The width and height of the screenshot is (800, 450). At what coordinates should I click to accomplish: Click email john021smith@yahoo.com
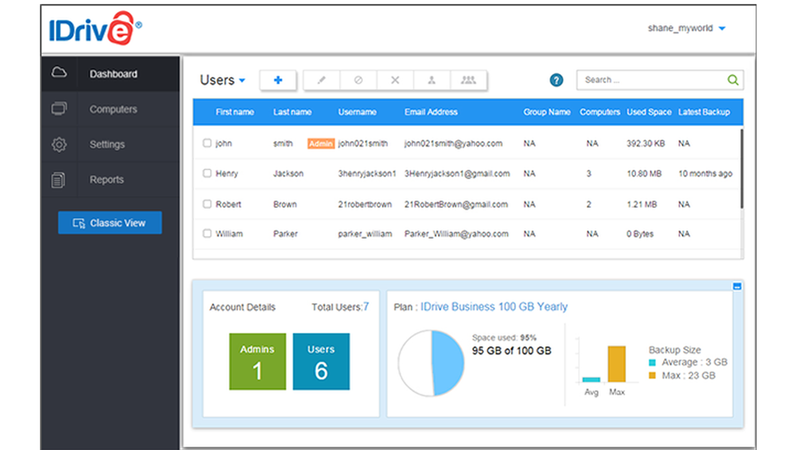(454, 144)
